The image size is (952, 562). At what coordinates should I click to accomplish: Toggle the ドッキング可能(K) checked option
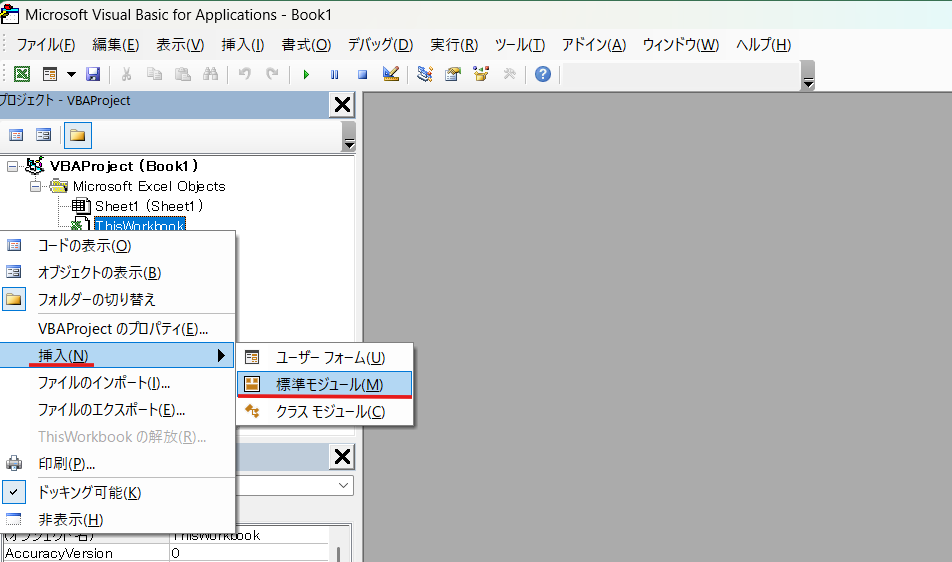tap(117, 492)
